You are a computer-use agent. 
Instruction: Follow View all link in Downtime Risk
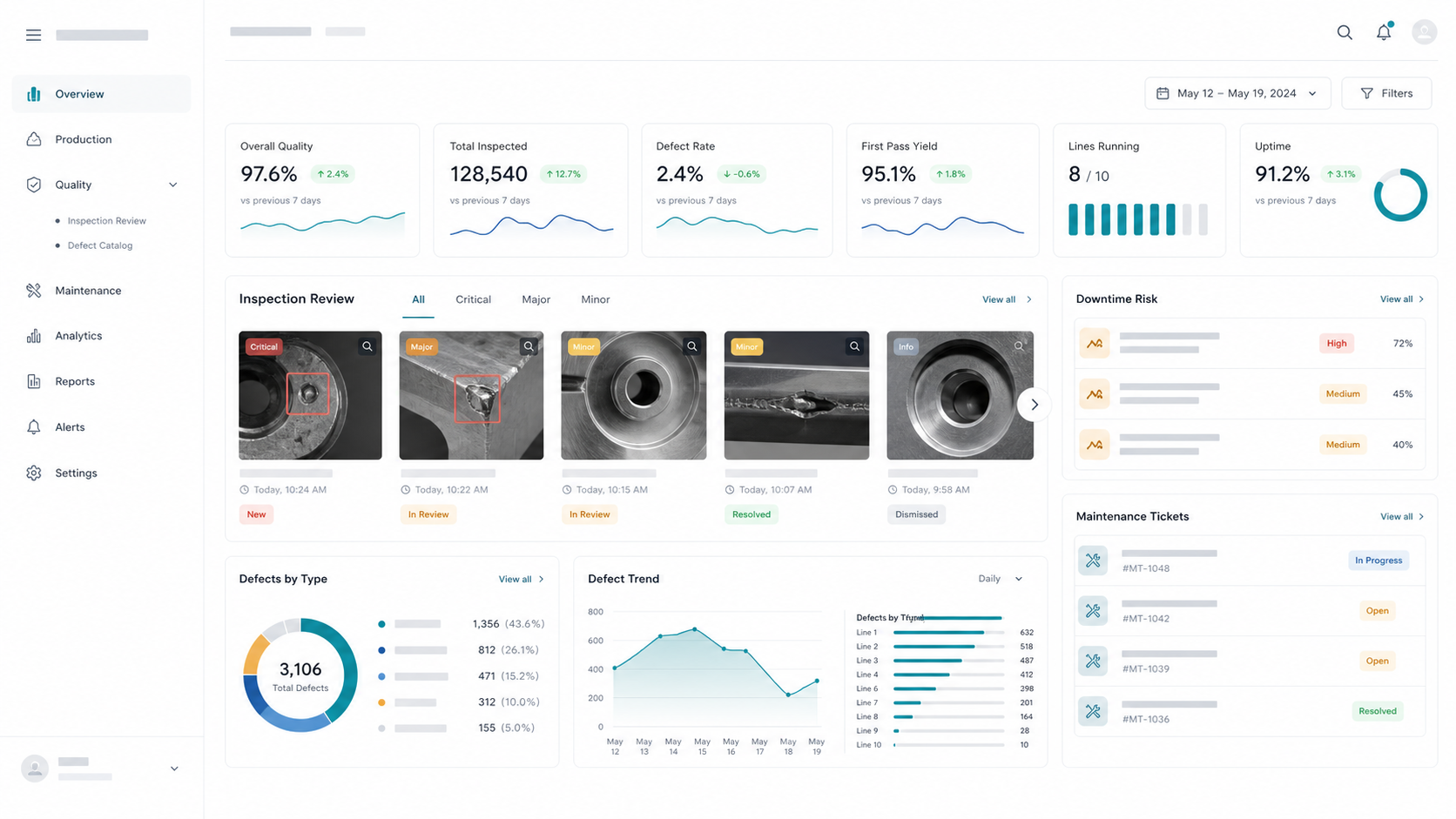click(1402, 299)
